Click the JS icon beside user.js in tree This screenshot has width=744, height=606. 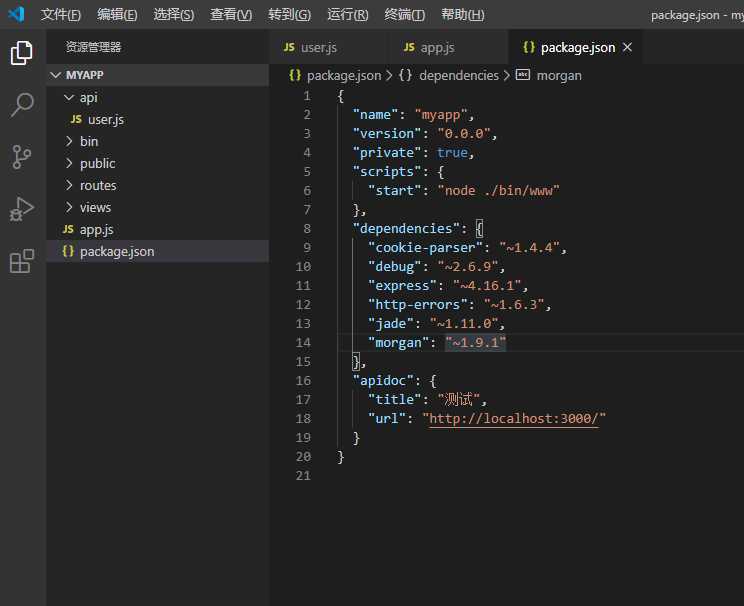76,119
